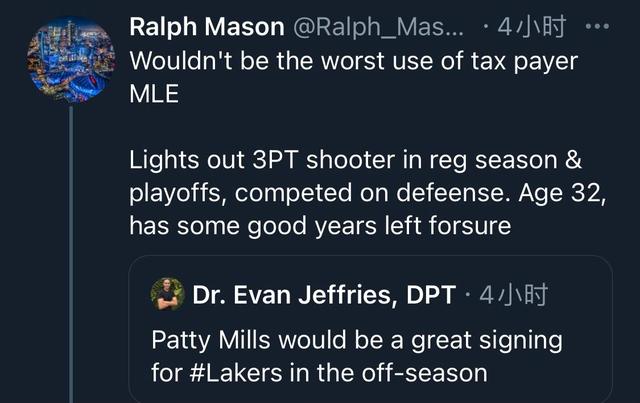Click the word "MLE" in the tweet
Viewport: 640px width, 403px height.
[154, 93]
